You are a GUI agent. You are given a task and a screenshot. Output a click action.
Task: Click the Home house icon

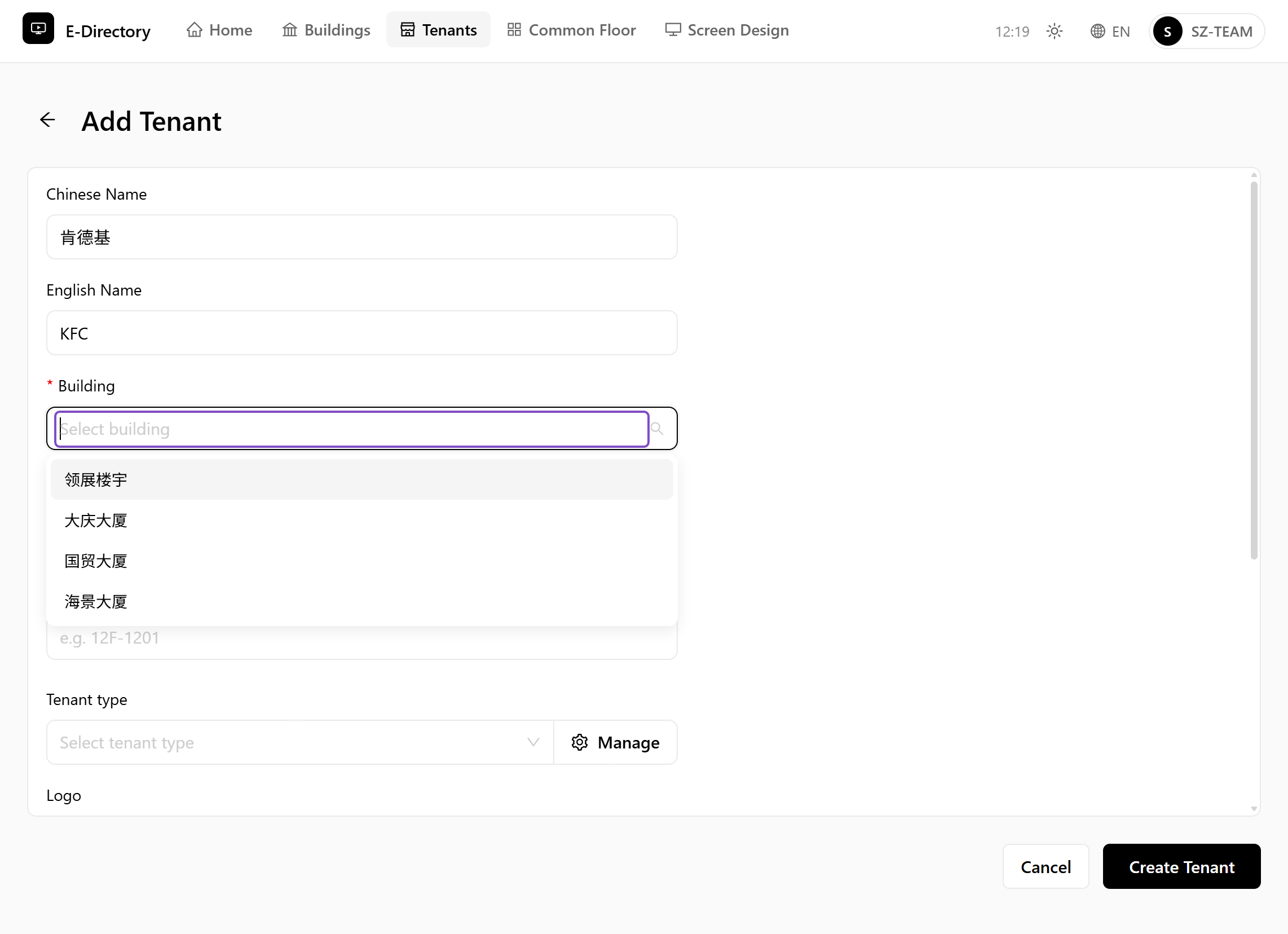pyautogui.click(x=194, y=29)
